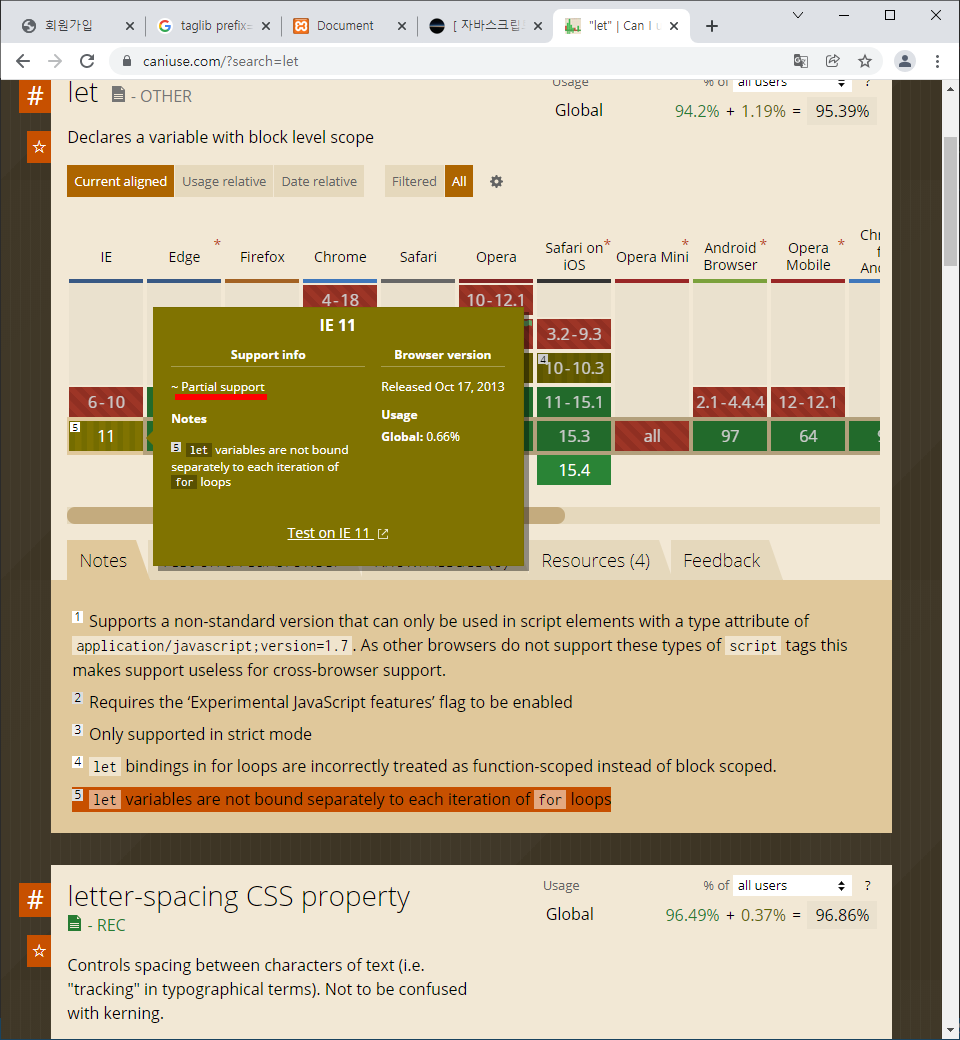Open the Feedback tab
The height and width of the screenshot is (1040, 960).
click(721, 560)
